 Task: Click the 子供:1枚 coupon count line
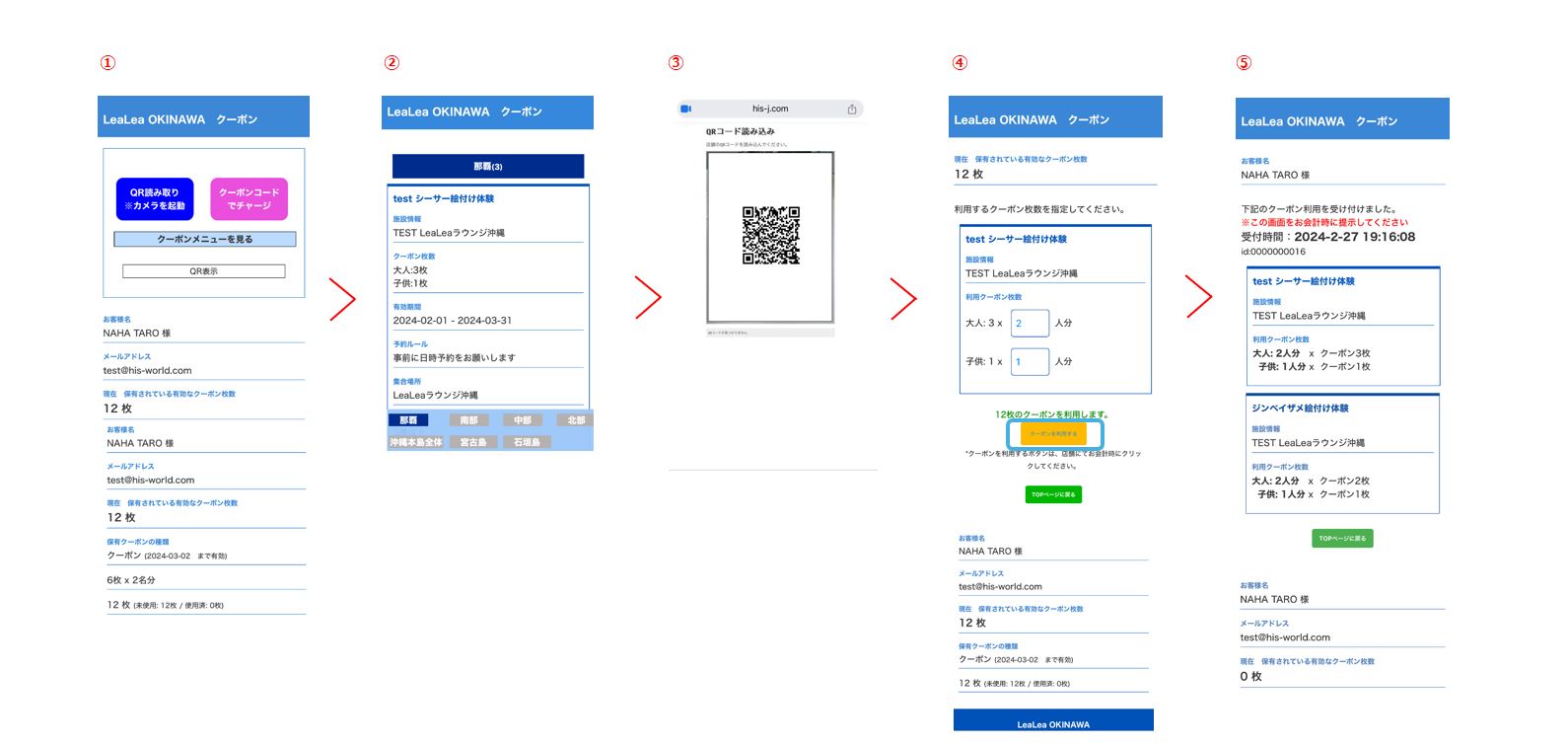[410, 283]
